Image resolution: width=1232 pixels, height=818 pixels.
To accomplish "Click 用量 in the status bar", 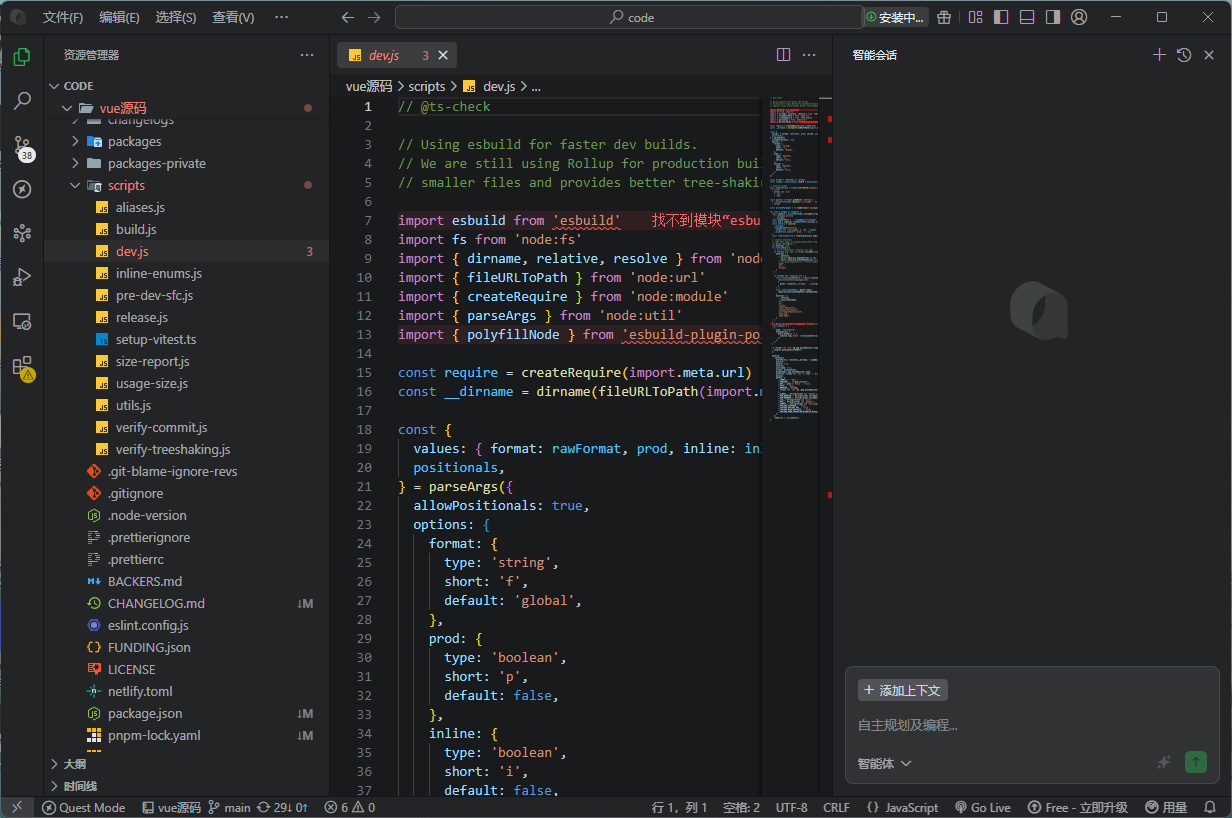I will tap(1167, 807).
